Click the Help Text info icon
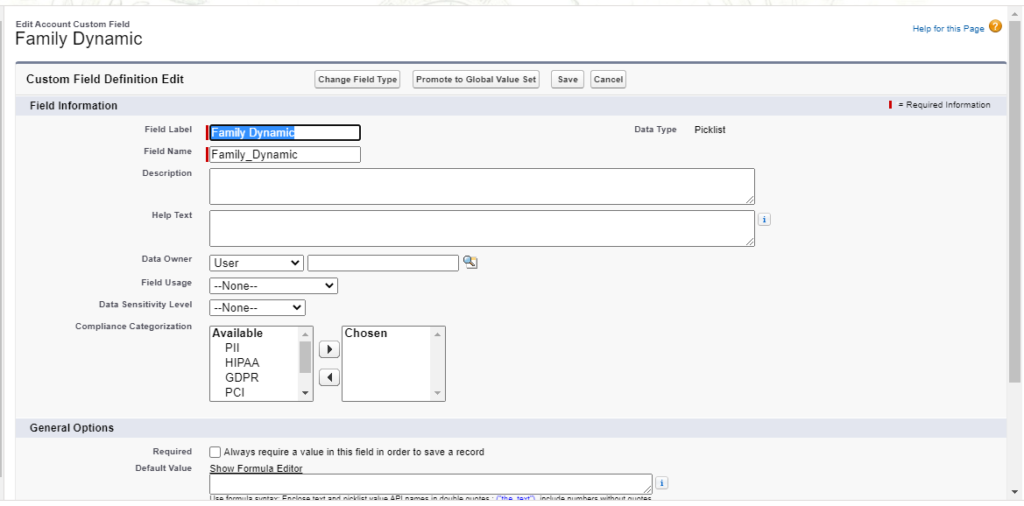1024x506 pixels. pos(765,220)
